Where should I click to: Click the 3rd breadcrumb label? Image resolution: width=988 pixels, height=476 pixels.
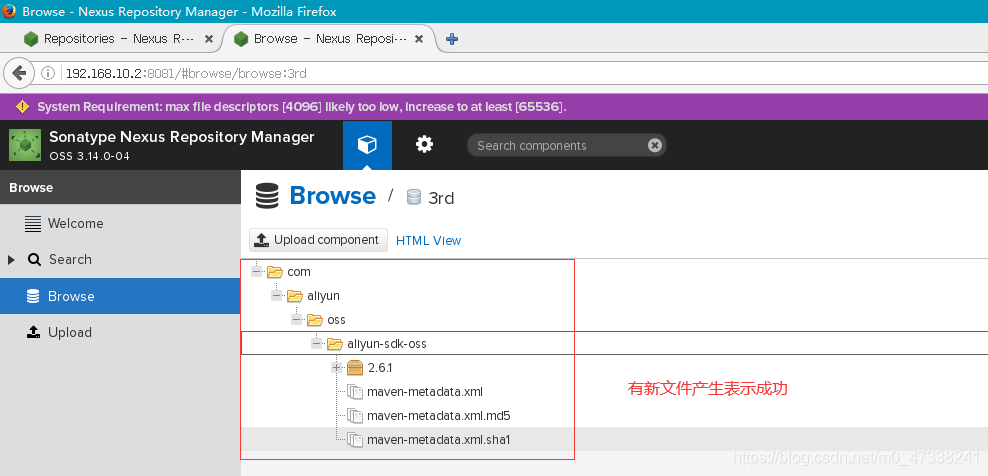[x=441, y=198]
